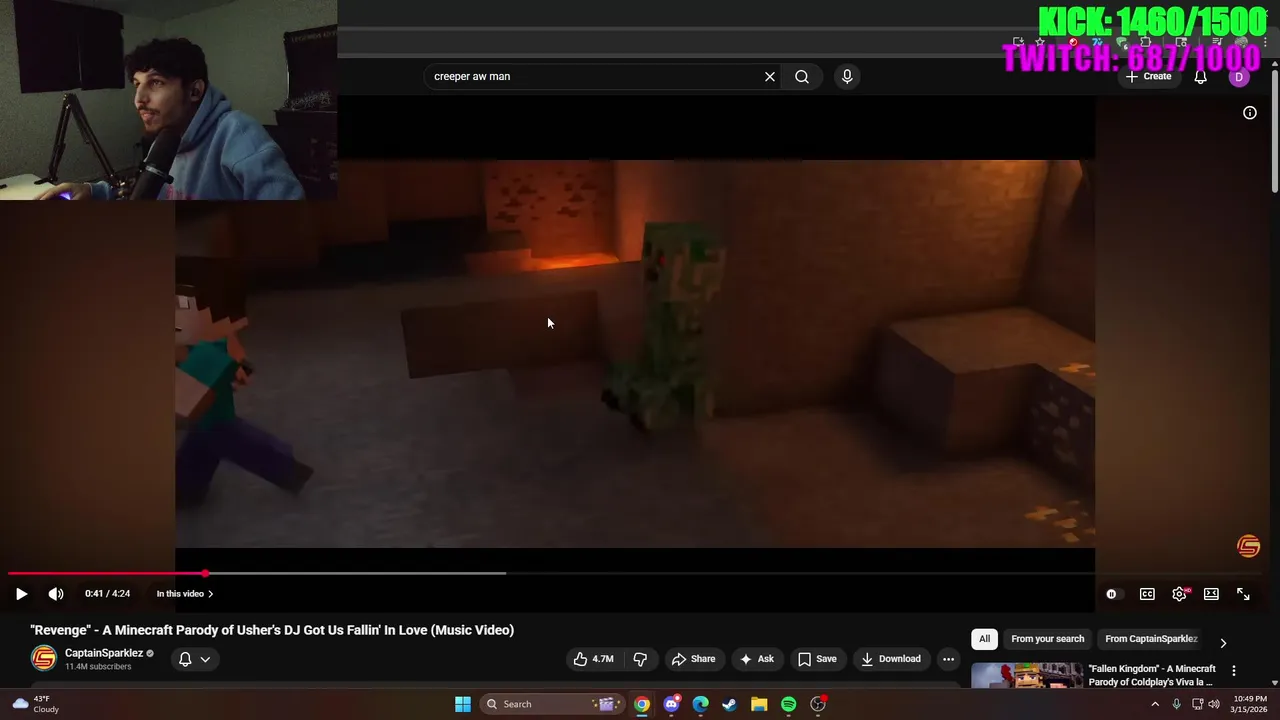Open YouTube notifications bell in header
This screenshot has height=720, width=1280.
(1201, 77)
